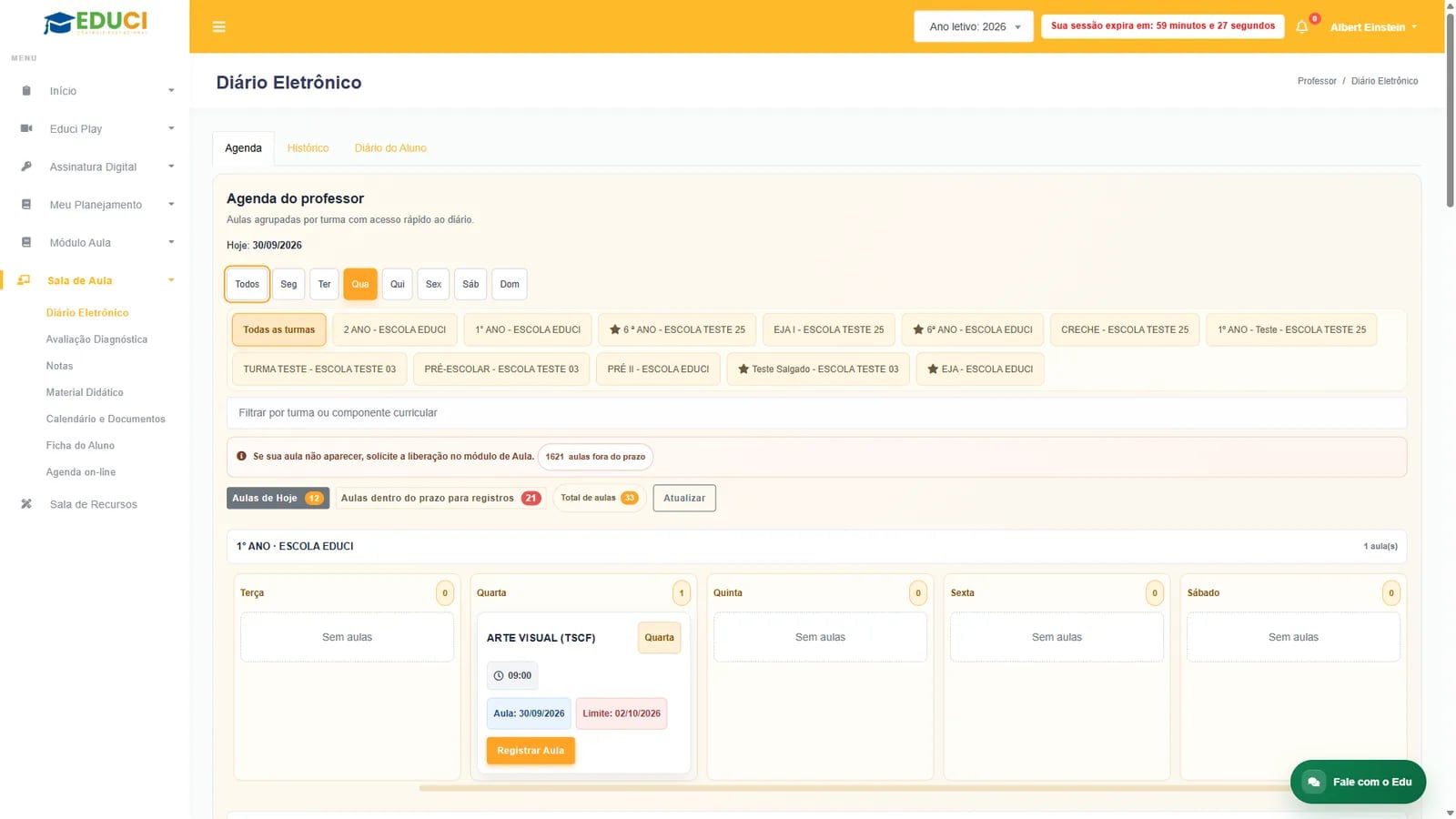Click the Atualizar button

tap(684, 498)
